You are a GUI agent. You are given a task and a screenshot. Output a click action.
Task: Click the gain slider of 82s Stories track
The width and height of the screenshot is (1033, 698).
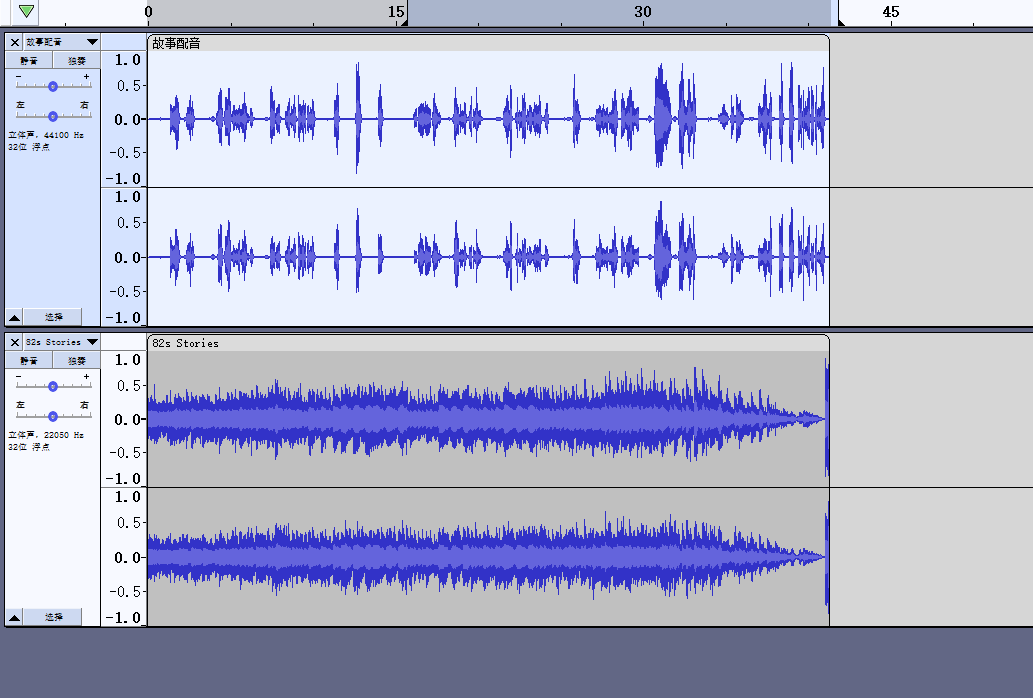[53, 386]
